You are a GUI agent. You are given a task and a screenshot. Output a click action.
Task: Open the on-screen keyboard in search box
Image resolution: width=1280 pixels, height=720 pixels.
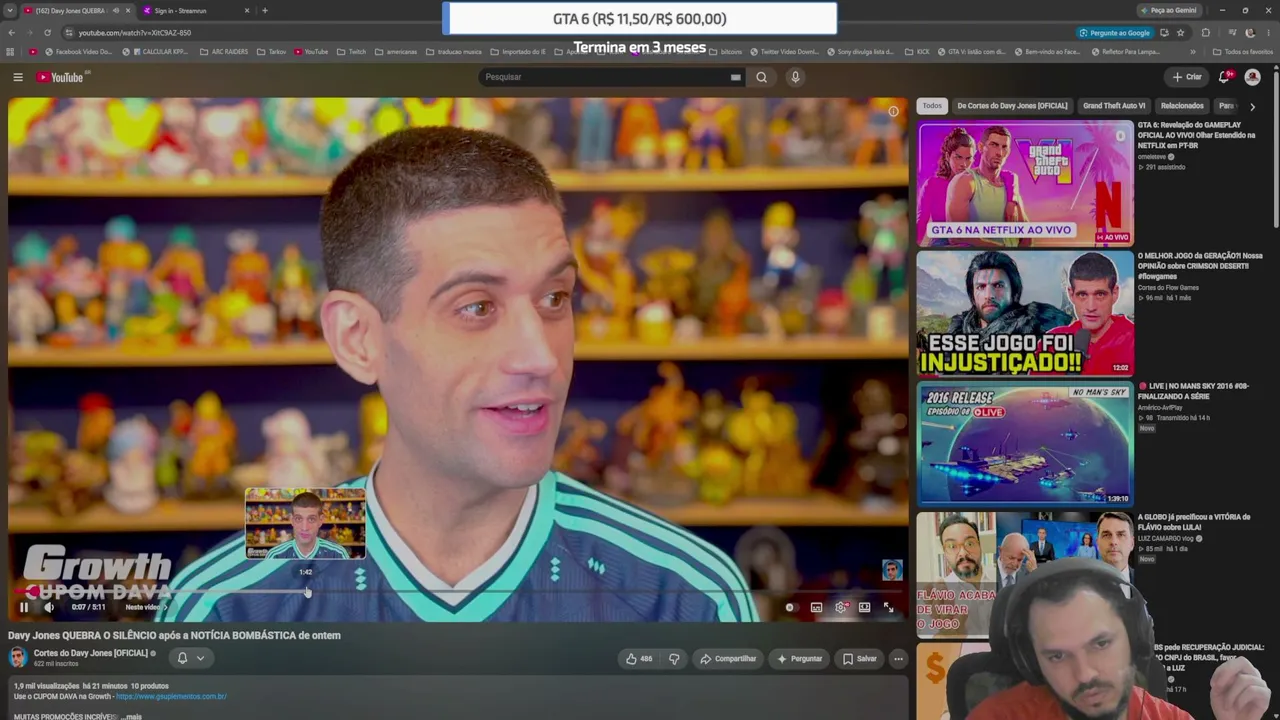click(x=735, y=77)
